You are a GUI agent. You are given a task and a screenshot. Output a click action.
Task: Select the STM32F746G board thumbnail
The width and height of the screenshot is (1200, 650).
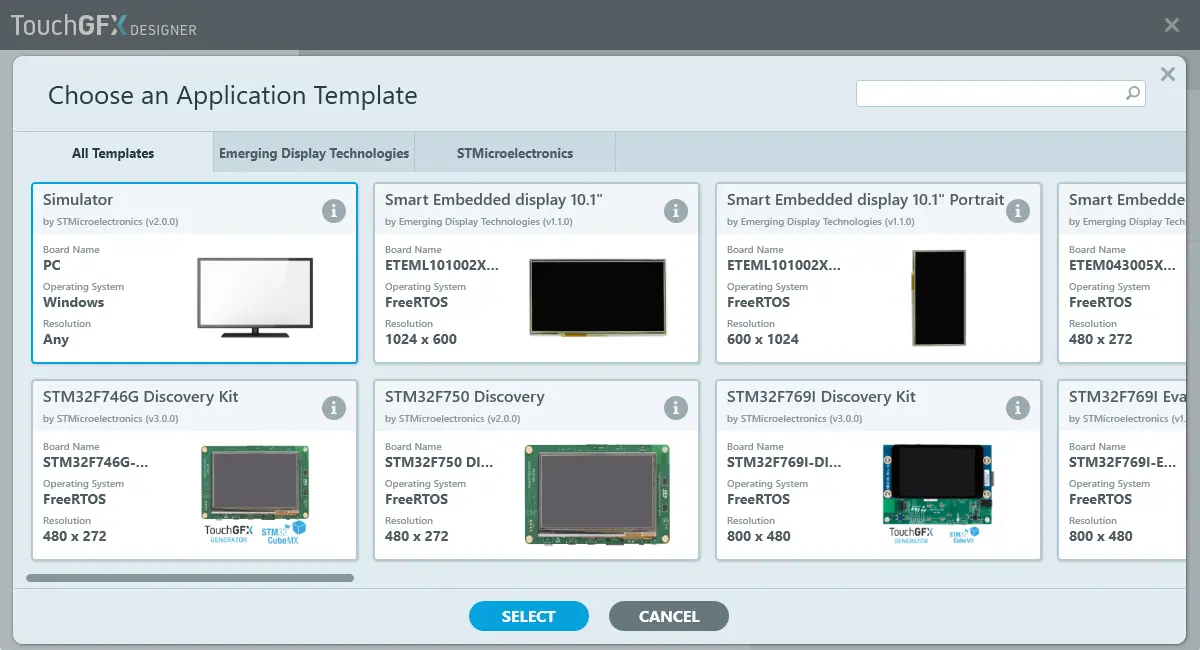[255, 494]
